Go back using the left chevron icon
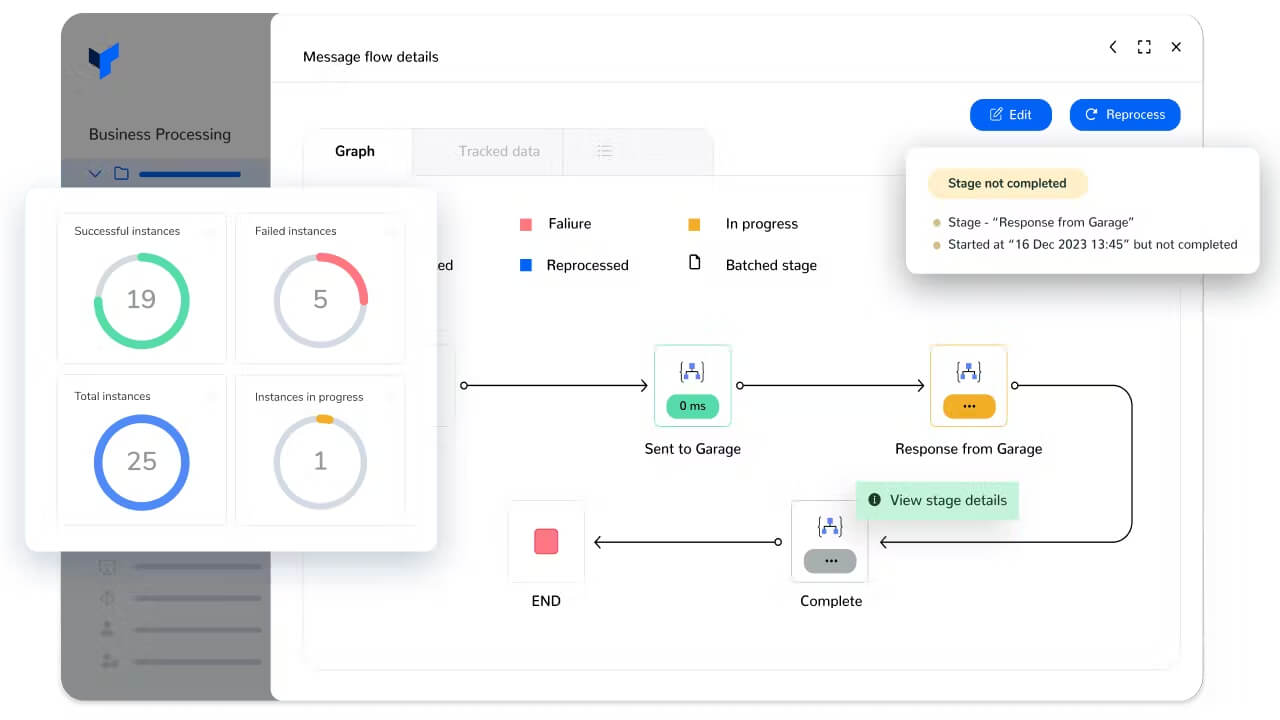Viewport: 1280px width, 720px height. 1113,47
